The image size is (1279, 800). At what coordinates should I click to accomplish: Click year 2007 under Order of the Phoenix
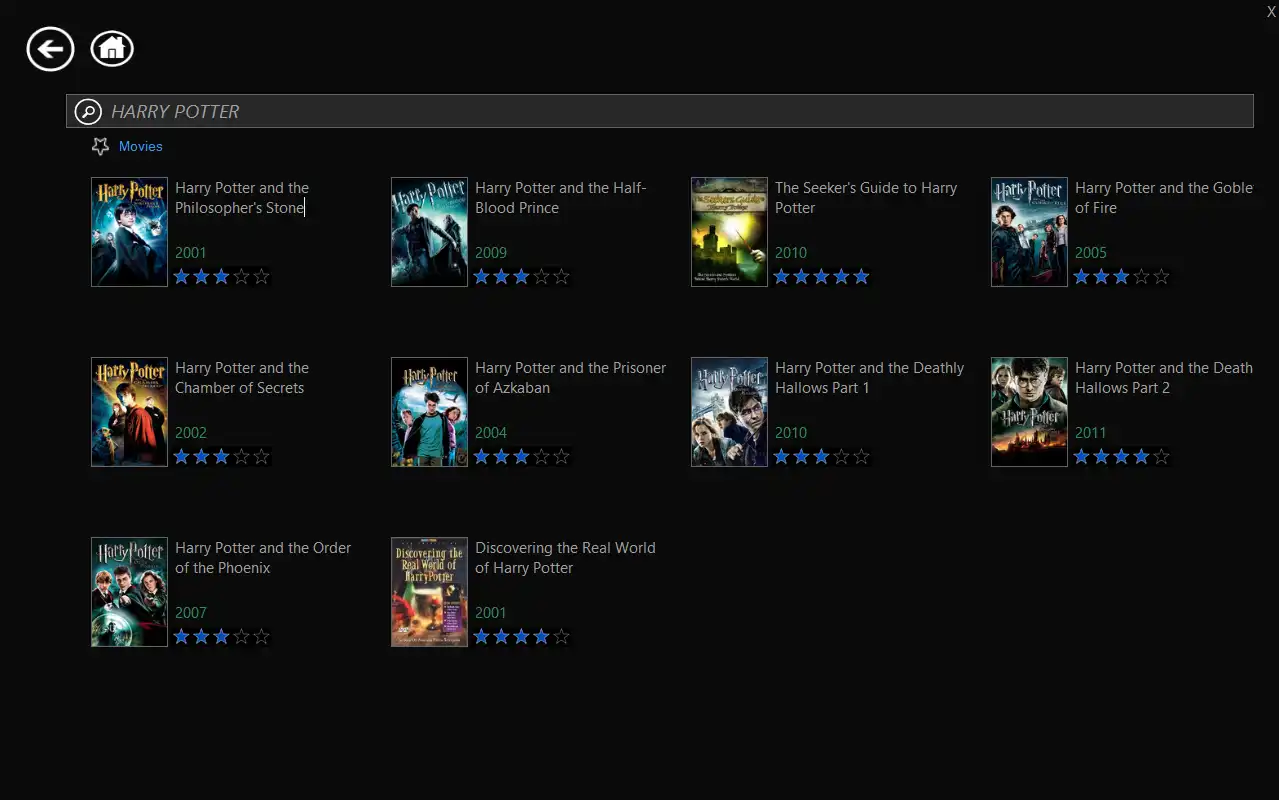coord(191,613)
